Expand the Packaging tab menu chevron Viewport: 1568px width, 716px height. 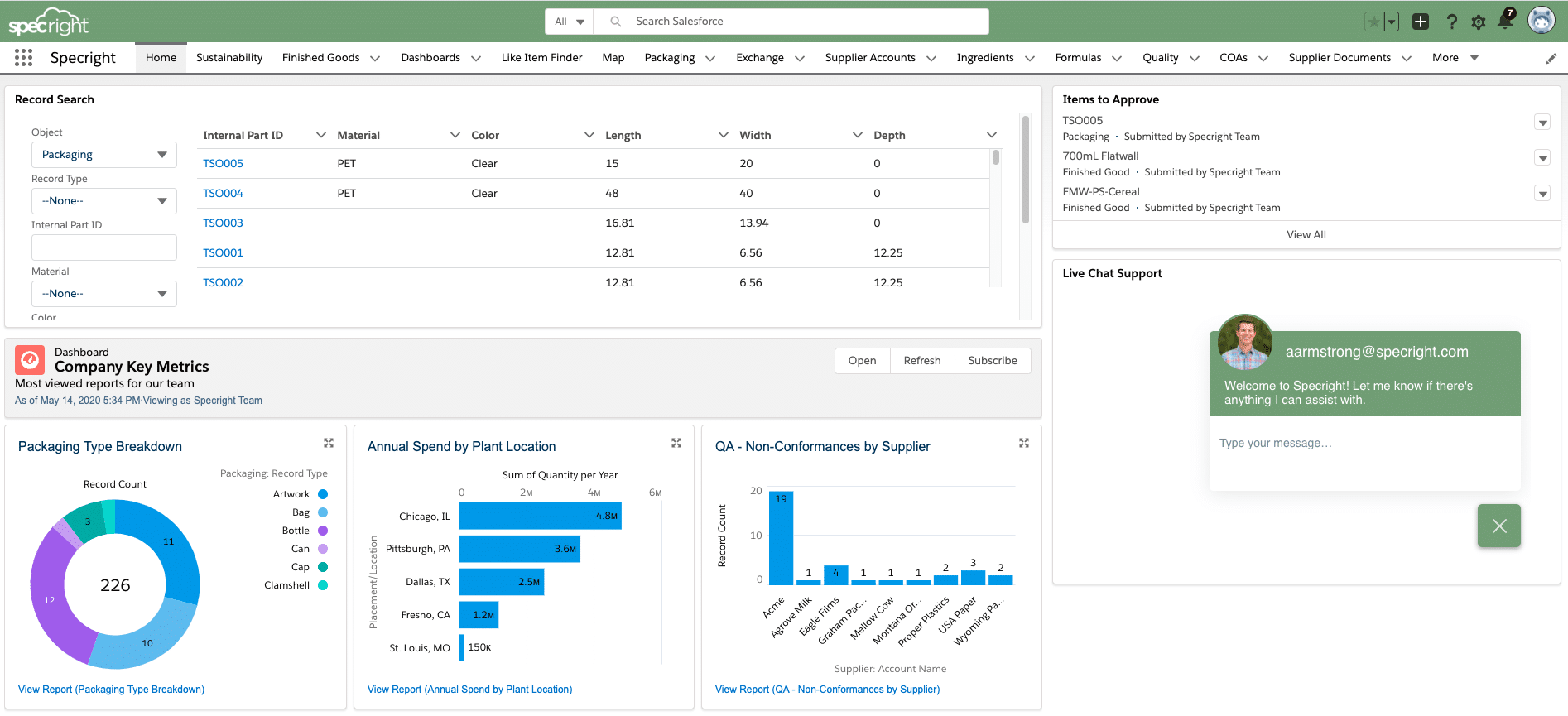click(x=710, y=58)
